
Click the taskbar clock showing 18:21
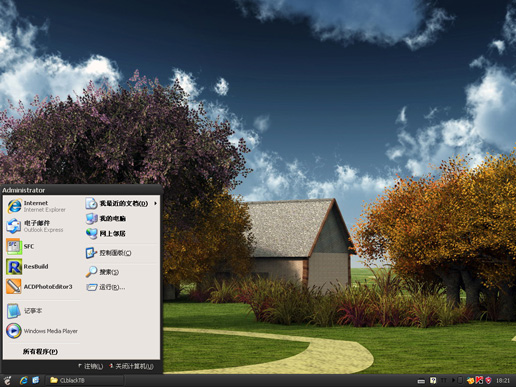point(503,380)
